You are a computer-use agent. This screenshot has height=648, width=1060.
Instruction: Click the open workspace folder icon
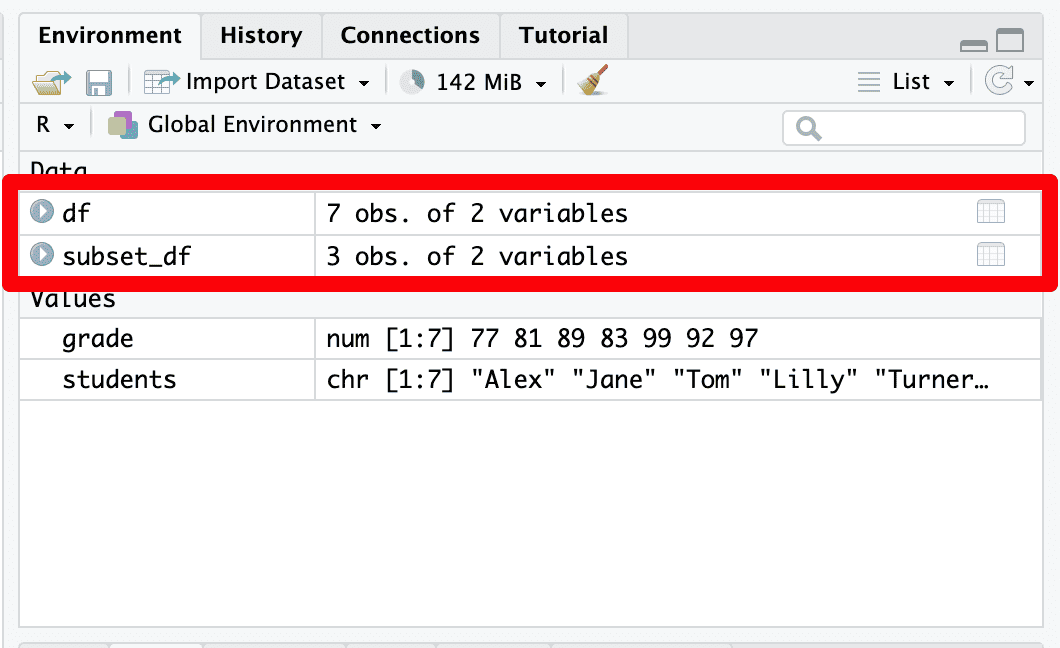52,82
